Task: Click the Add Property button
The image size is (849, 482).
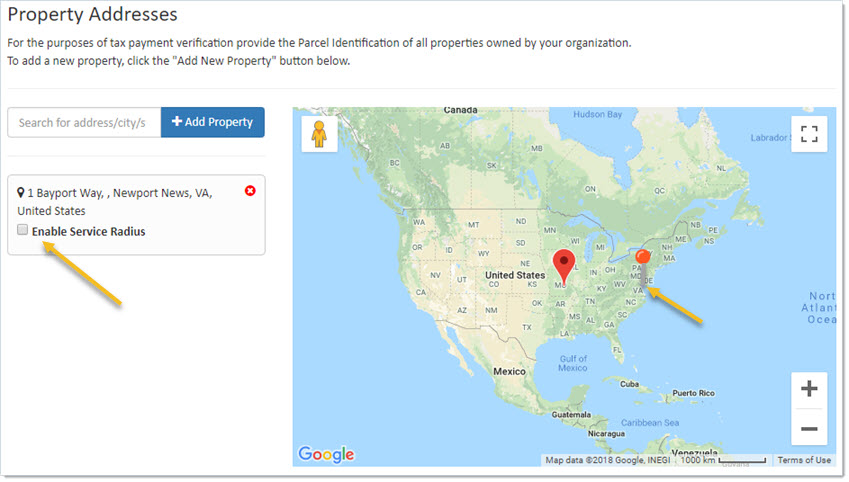Action: point(212,122)
